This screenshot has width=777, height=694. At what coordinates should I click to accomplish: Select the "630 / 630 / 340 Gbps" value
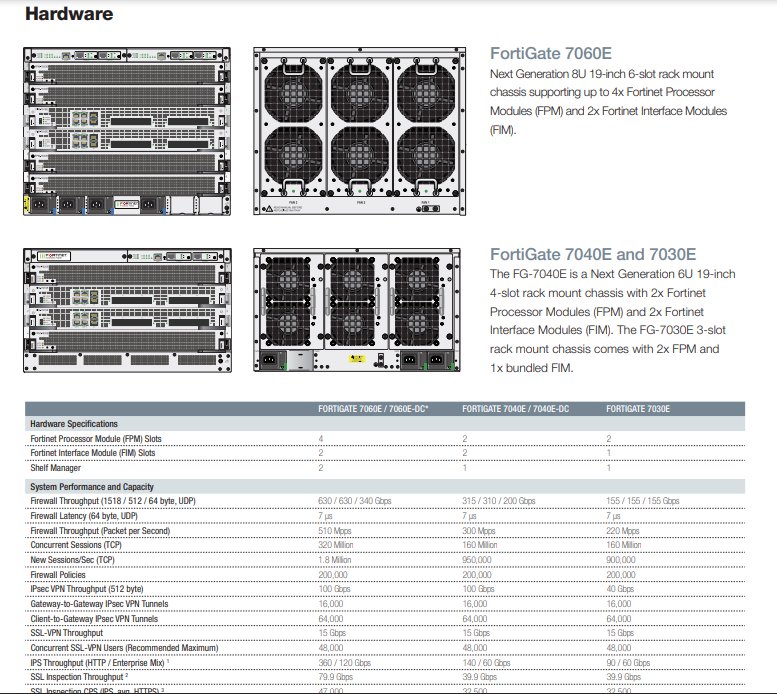tap(355, 501)
